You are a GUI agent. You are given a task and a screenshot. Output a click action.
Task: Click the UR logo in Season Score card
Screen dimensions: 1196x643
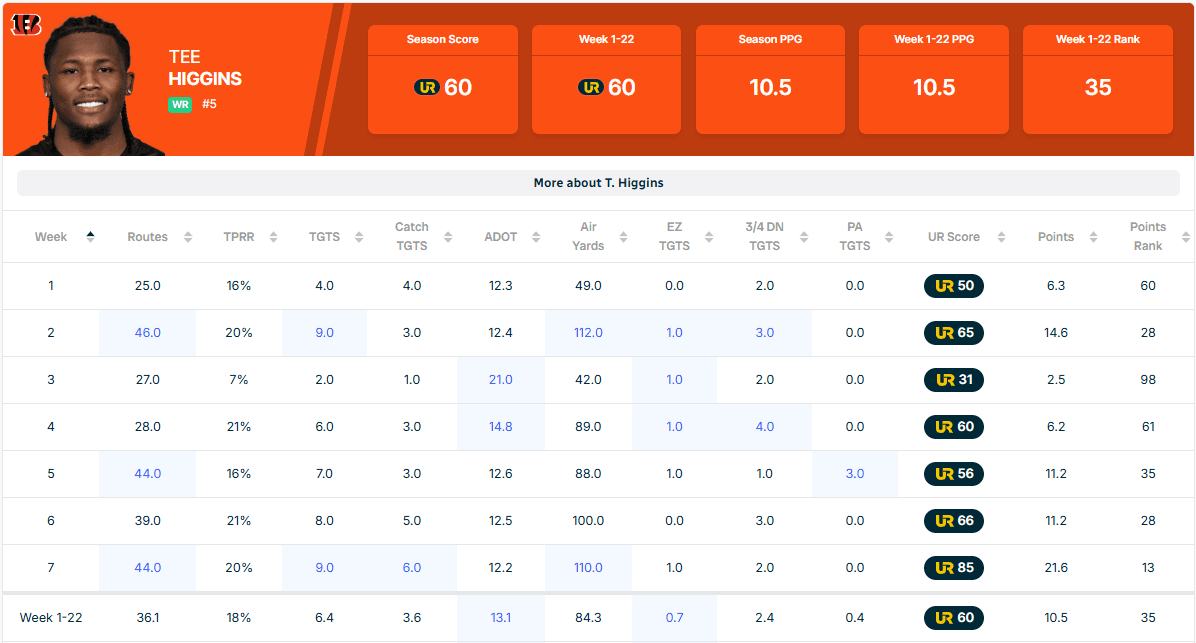click(426, 88)
